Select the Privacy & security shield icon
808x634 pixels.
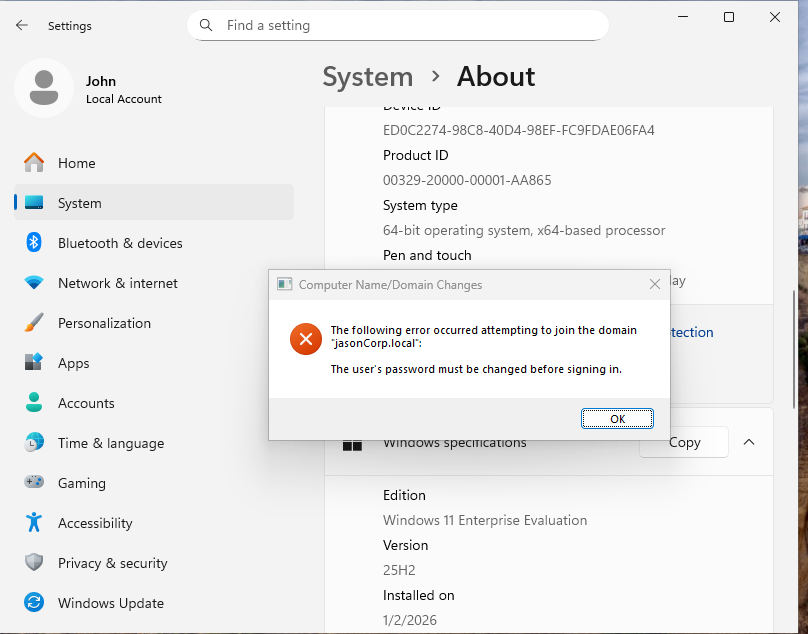(x=34, y=563)
